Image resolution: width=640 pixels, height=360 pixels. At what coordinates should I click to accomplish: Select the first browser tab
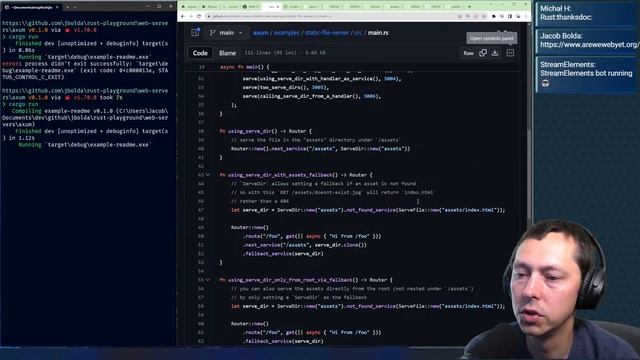(x=189, y=7)
